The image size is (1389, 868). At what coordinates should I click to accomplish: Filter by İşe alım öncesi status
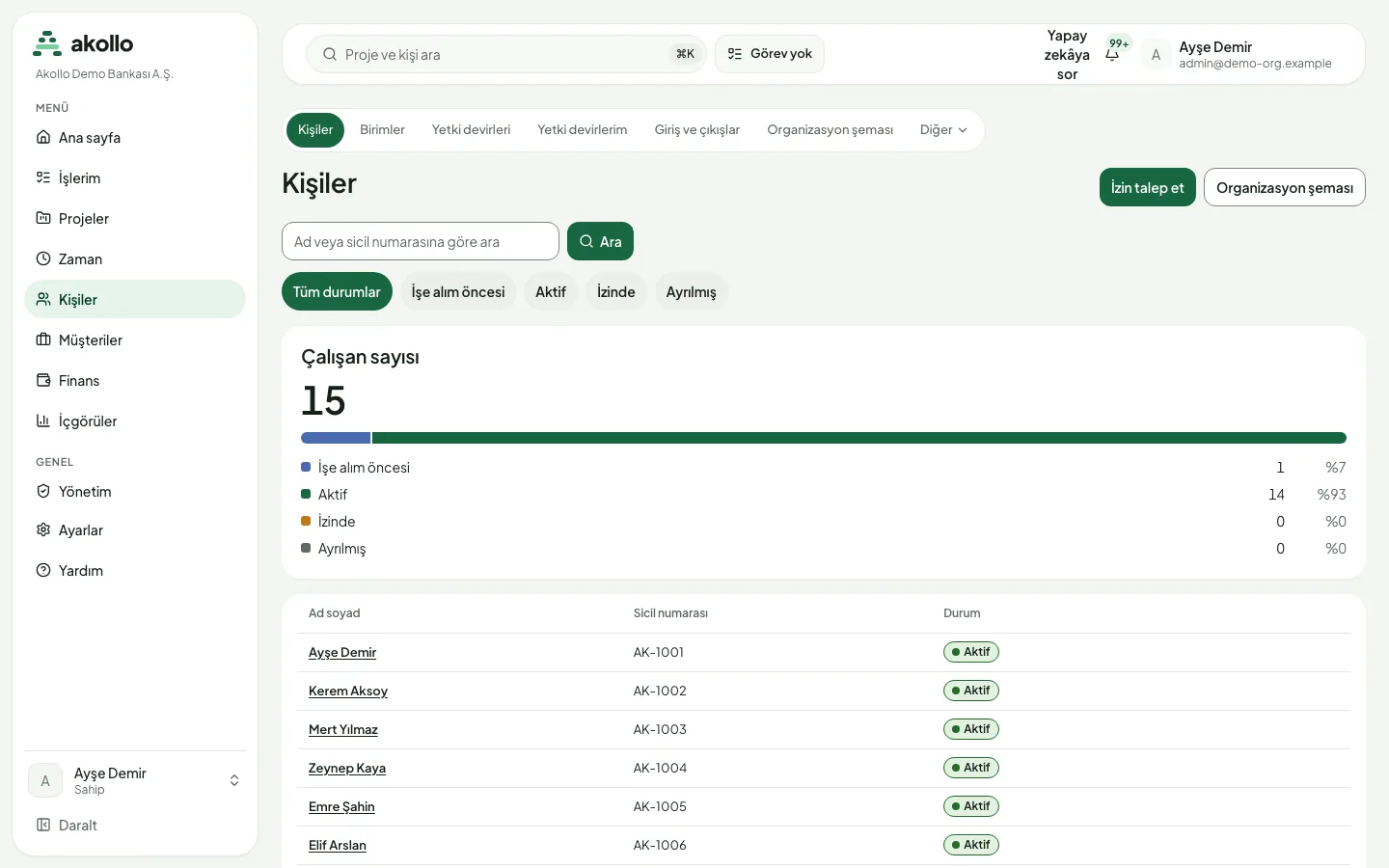pyautogui.click(x=458, y=291)
